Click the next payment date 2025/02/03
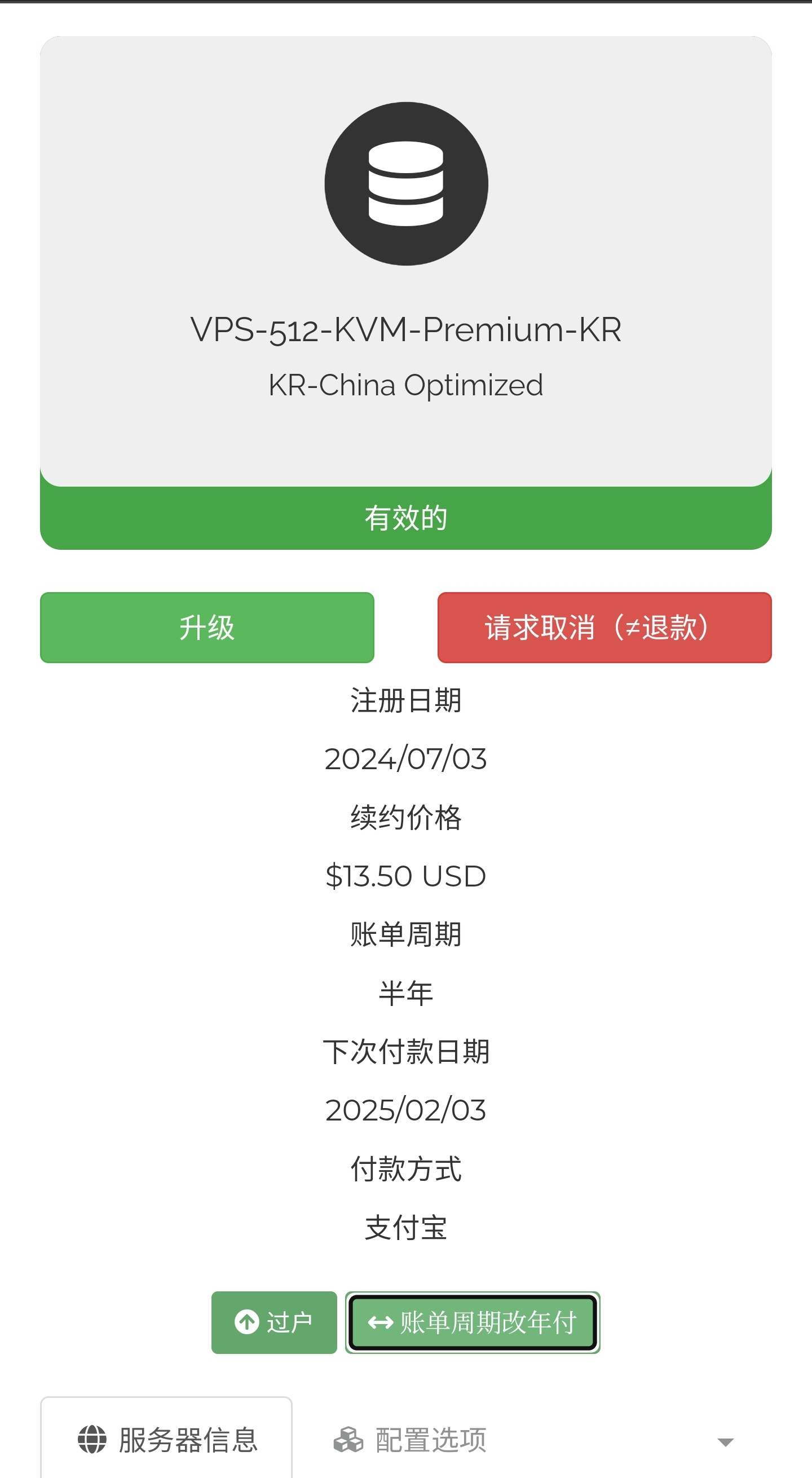Viewport: 812px width, 1478px height. click(405, 1110)
